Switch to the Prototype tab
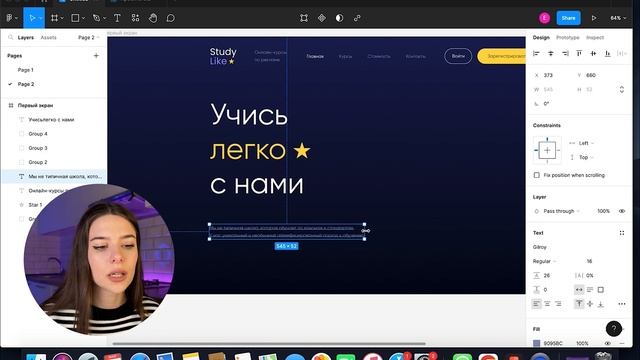The height and width of the screenshot is (360, 640). 568,37
